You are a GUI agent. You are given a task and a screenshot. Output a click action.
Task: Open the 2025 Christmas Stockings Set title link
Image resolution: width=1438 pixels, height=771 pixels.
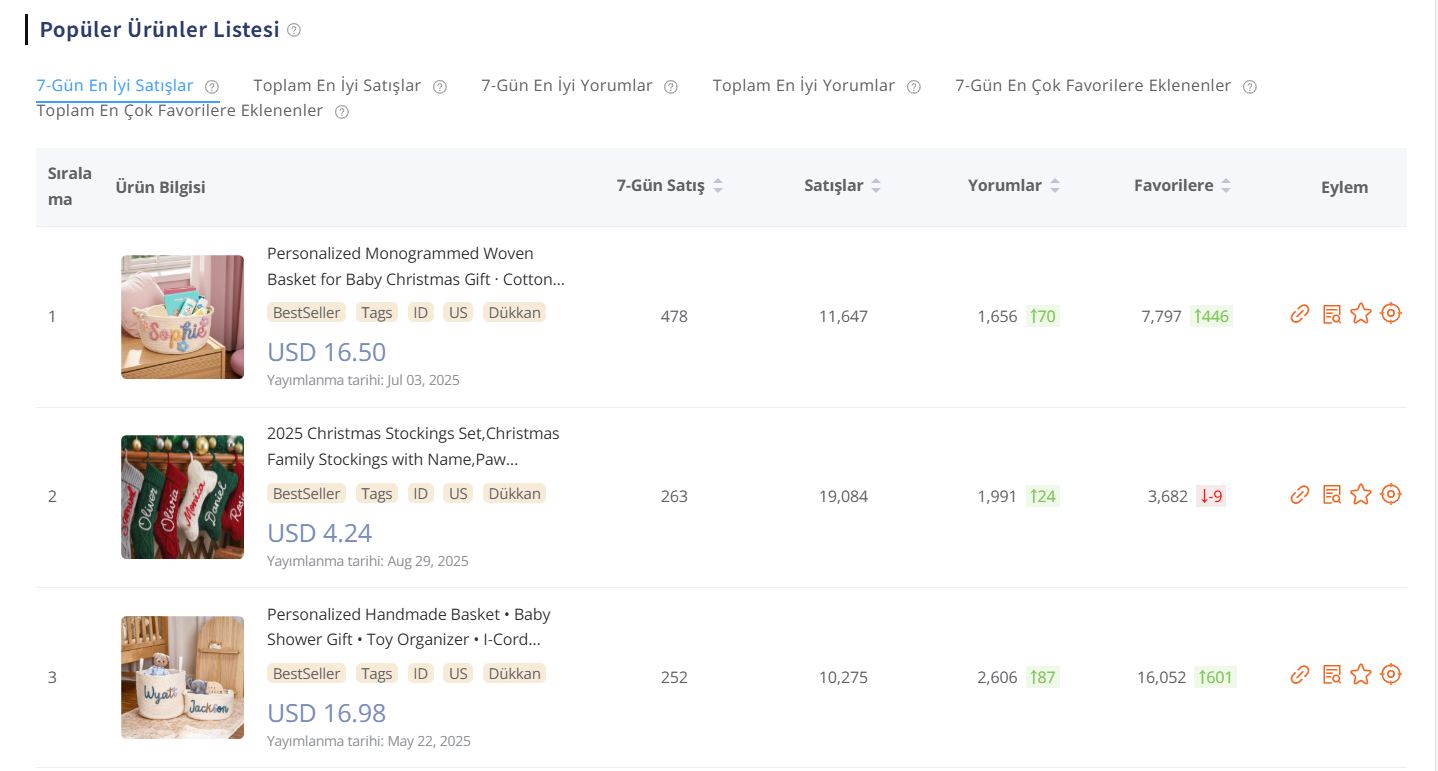click(413, 446)
